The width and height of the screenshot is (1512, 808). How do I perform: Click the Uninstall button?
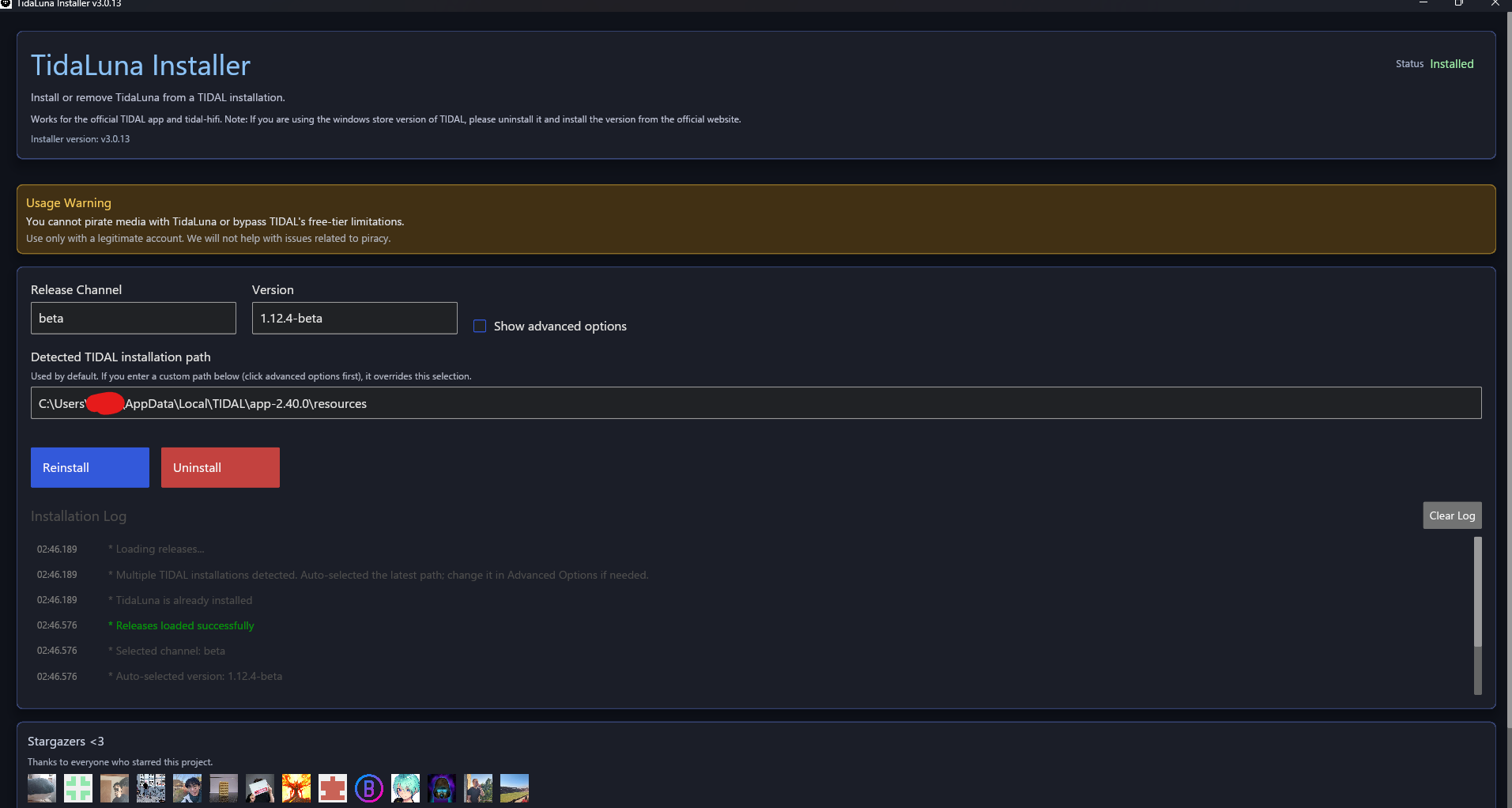tap(220, 467)
